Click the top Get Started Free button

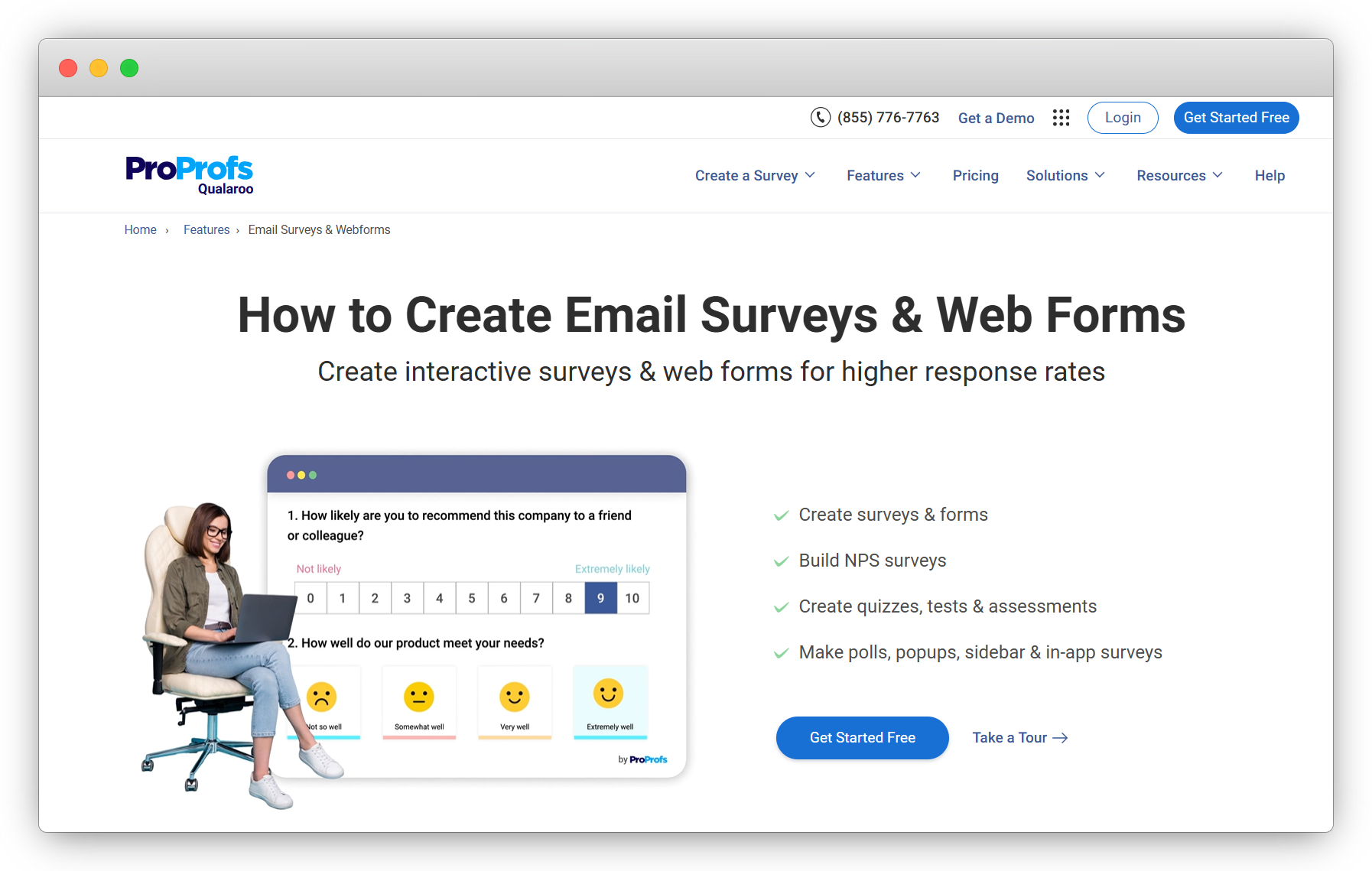1236,118
